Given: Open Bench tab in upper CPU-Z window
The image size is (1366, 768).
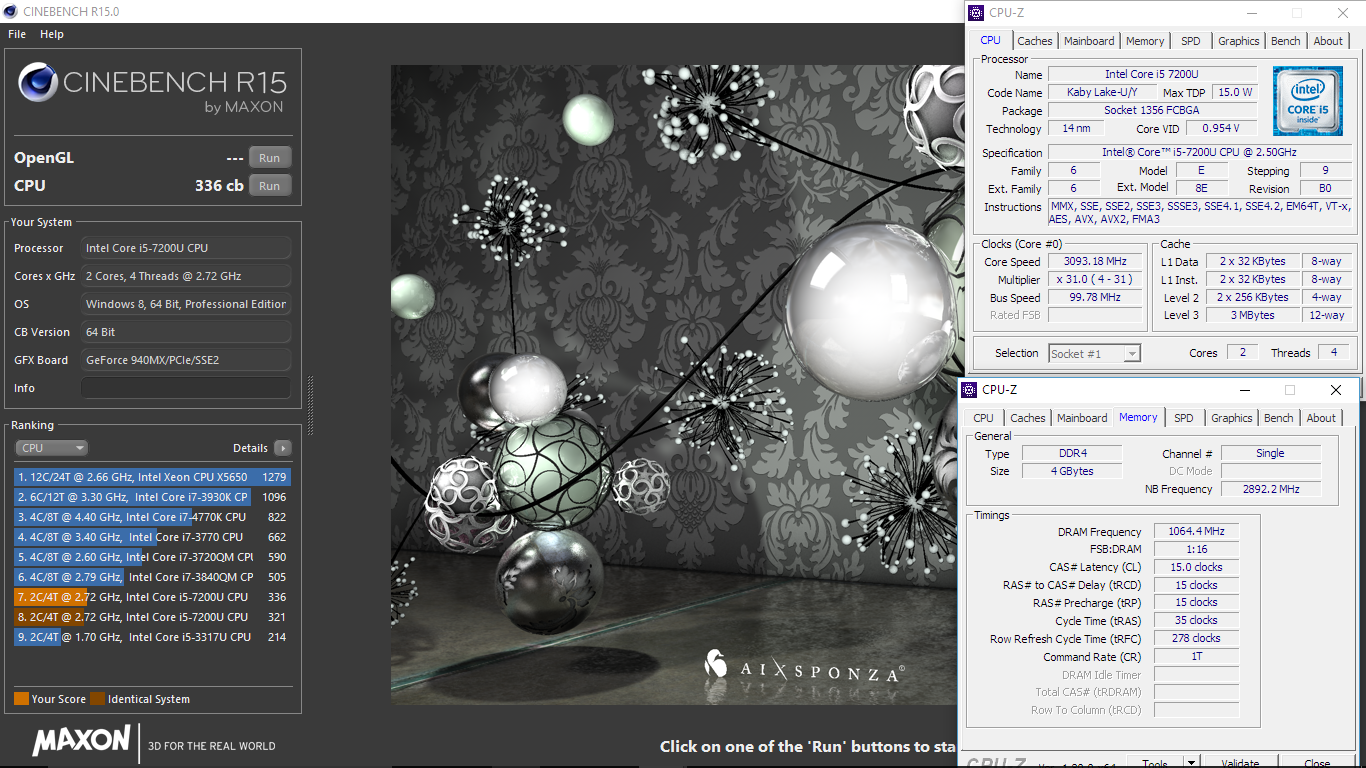Looking at the screenshot, I should coord(1286,41).
